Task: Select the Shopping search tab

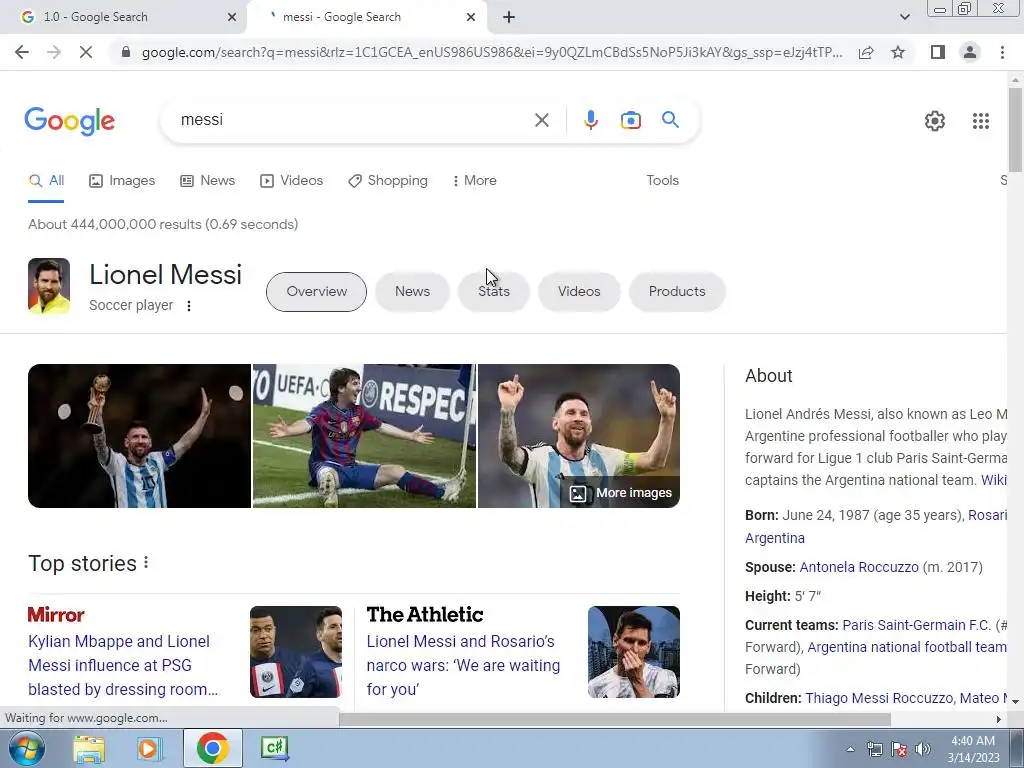Action: [x=388, y=180]
